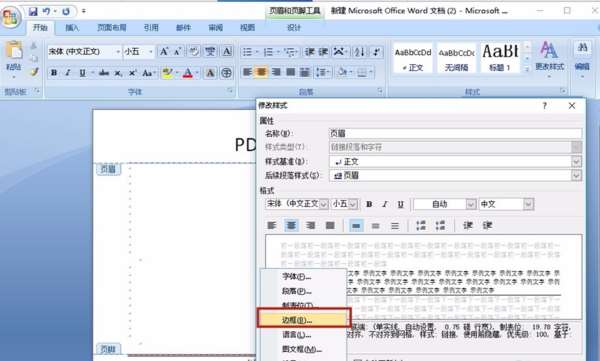Open the style based on dropdown
Screen dimensions: 600x361
click(576, 162)
